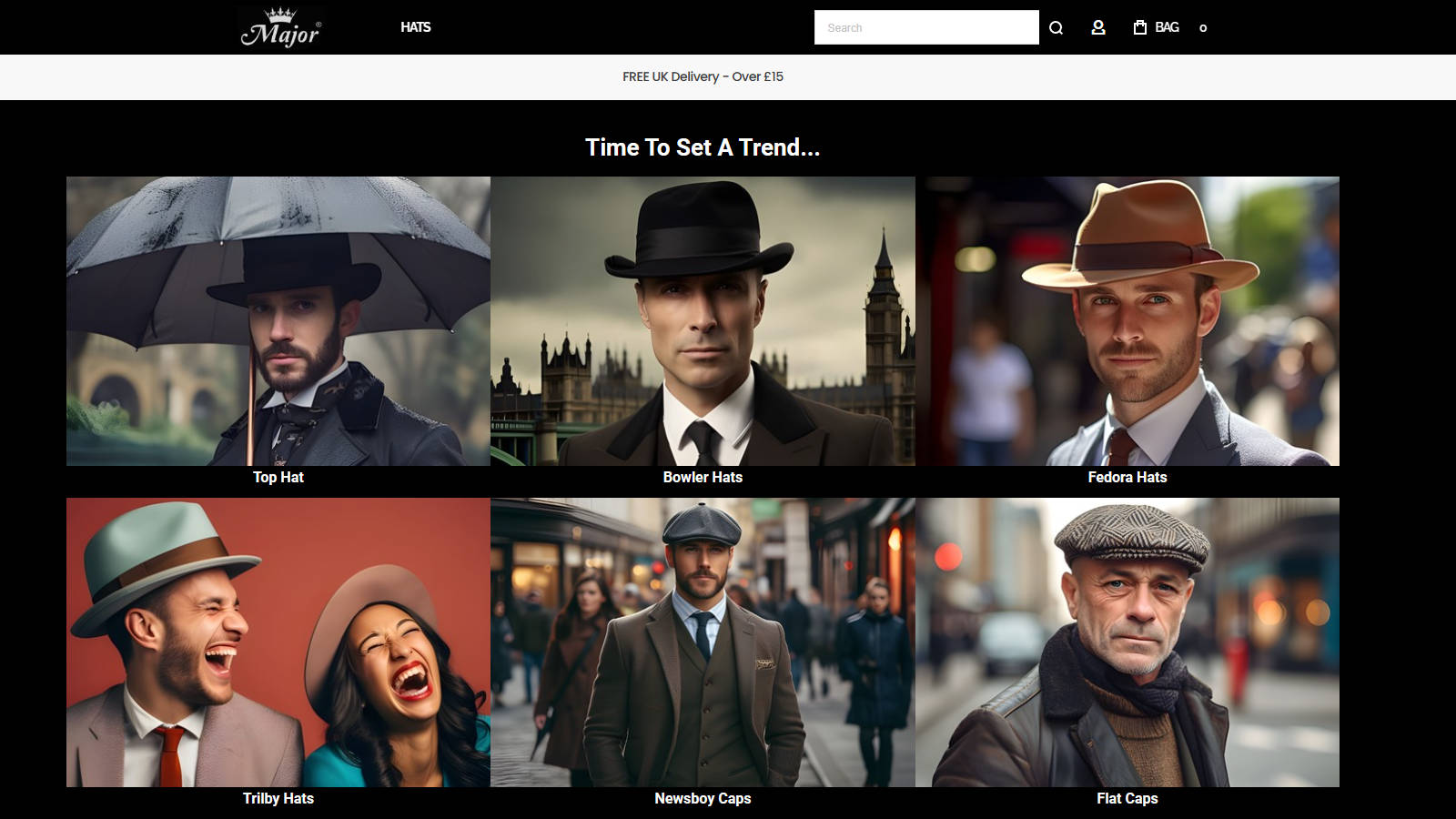Click the Top Hat label link
The image size is (1456, 819).
pos(278,477)
